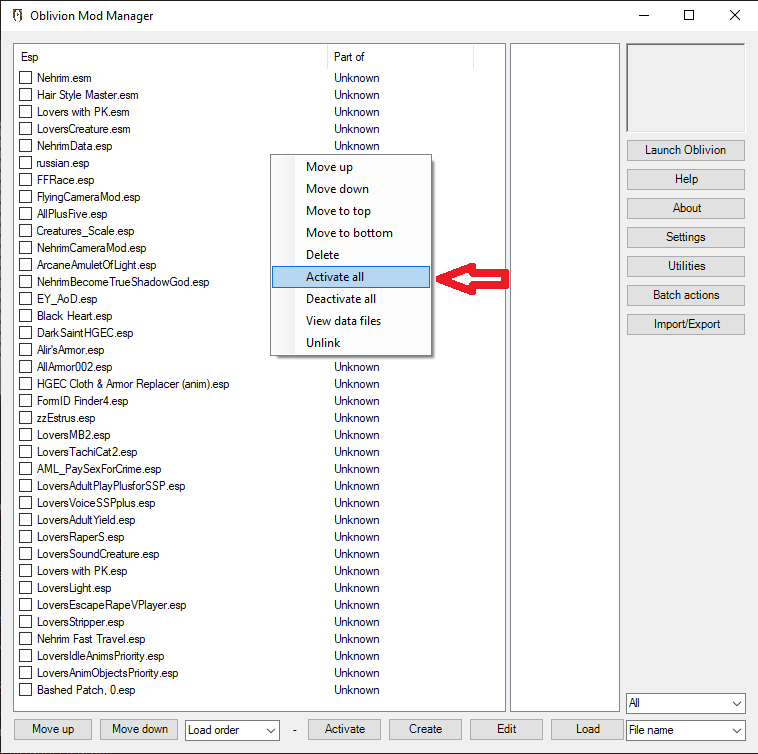Select Deactivate all in context menu

tap(341, 299)
